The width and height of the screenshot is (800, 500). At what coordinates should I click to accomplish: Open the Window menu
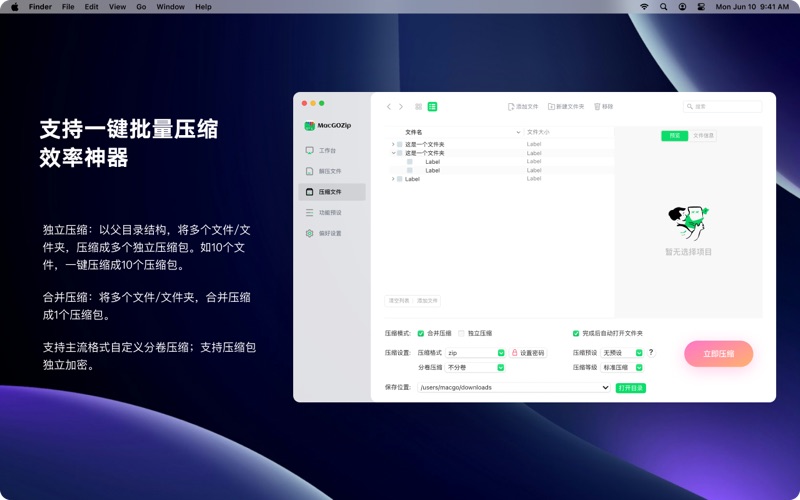[x=170, y=7]
